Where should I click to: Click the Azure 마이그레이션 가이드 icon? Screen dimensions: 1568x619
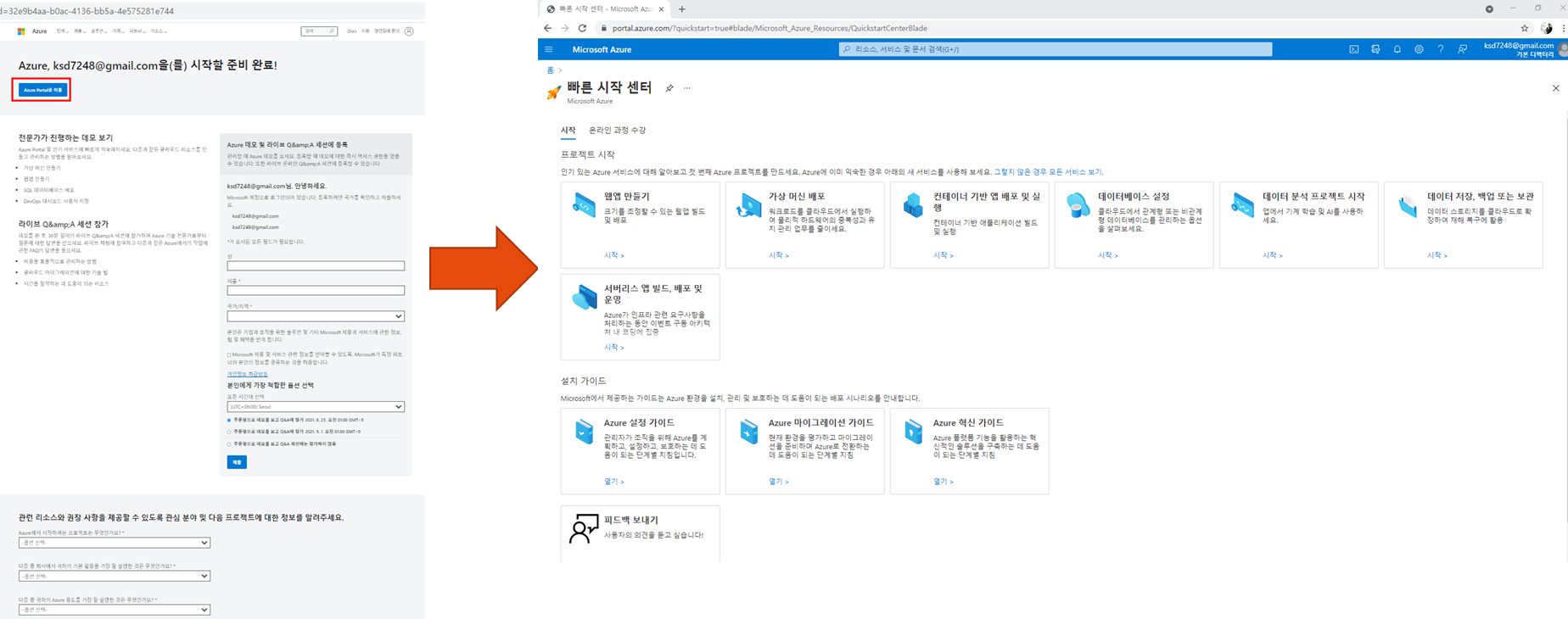pos(748,432)
